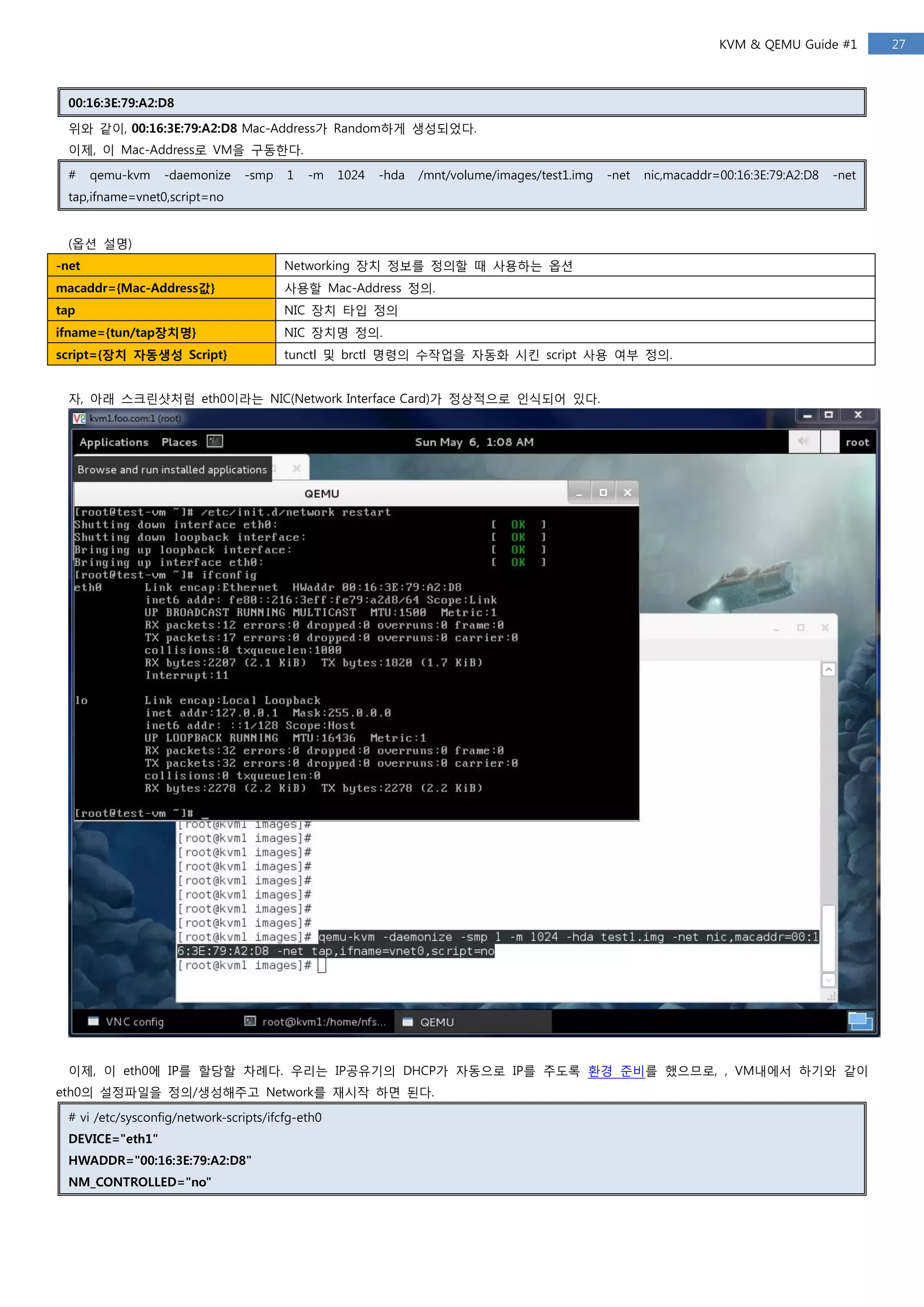Click the highlighted qemu-kvm -daemonize command
Screen dimensions: 924x1307
498,944
